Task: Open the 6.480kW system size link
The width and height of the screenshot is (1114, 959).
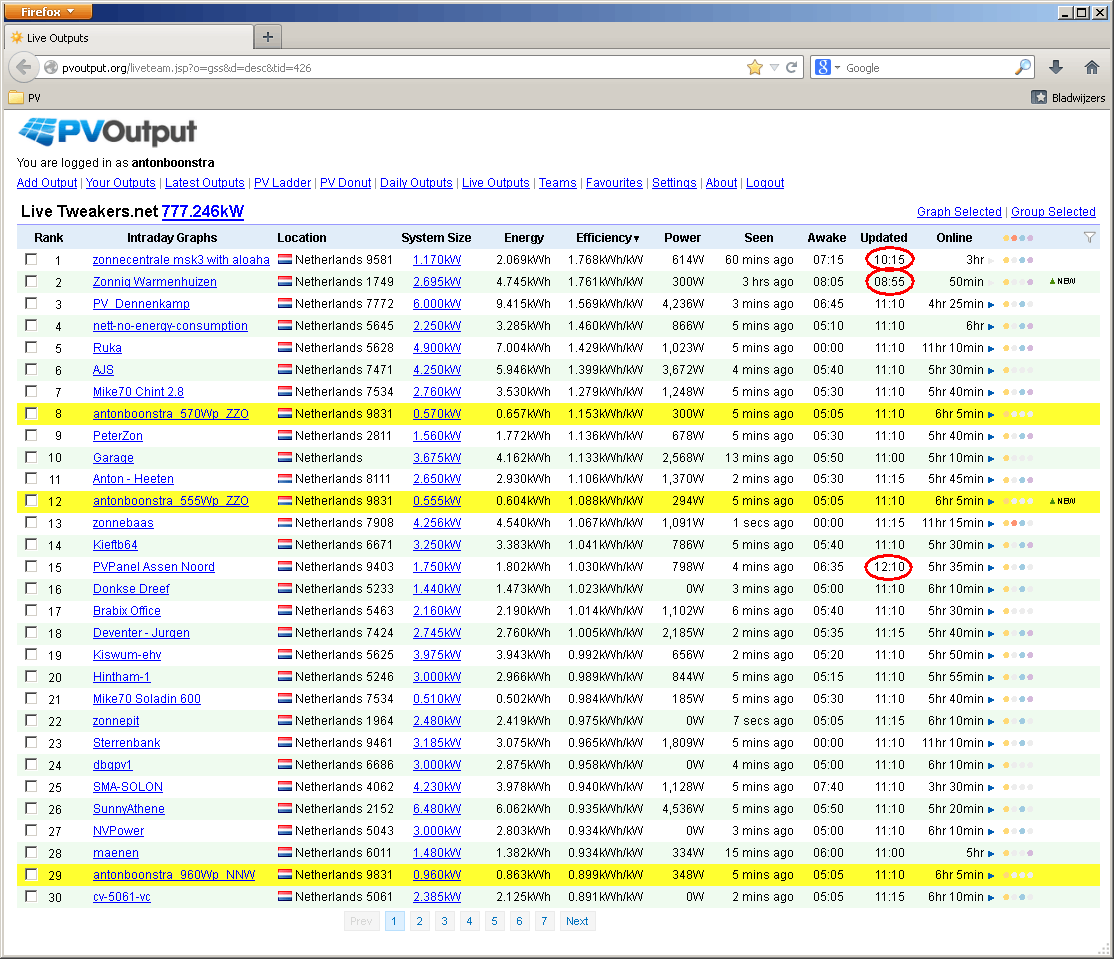Action: (x=437, y=809)
